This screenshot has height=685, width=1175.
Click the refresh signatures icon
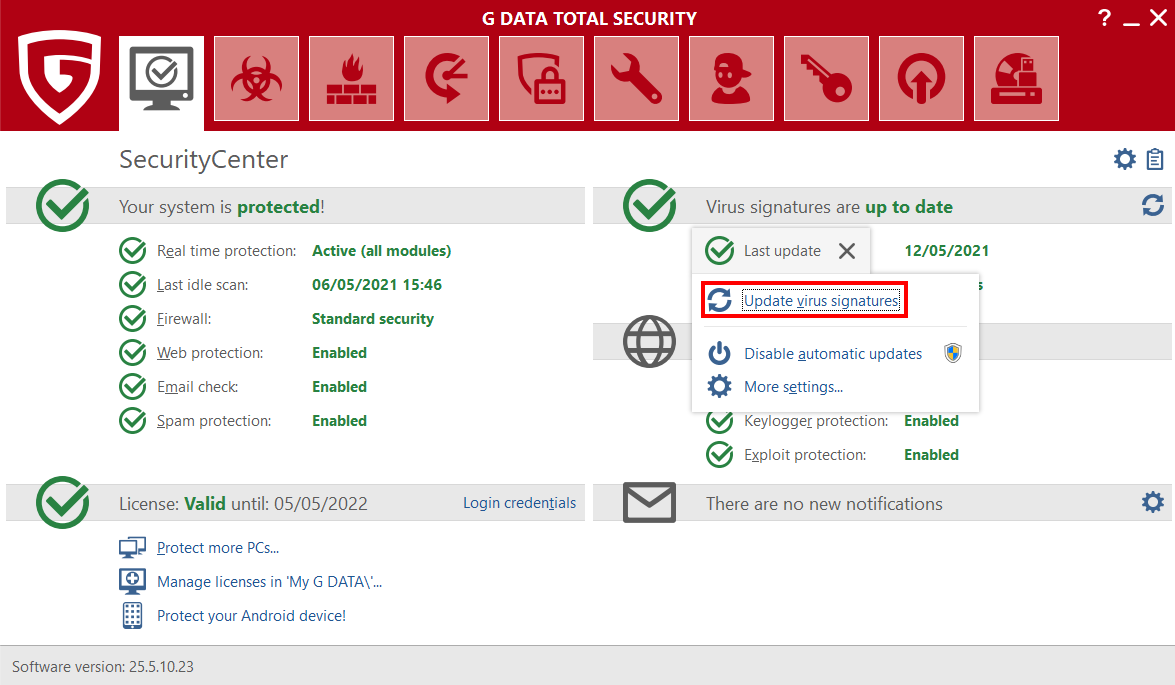pos(1152,205)
